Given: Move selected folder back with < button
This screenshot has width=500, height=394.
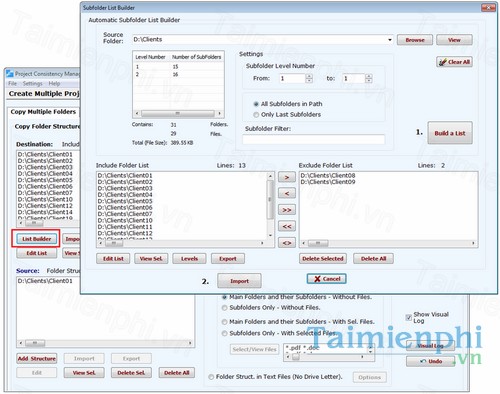Looking at the screenshot, I should 287,193.
